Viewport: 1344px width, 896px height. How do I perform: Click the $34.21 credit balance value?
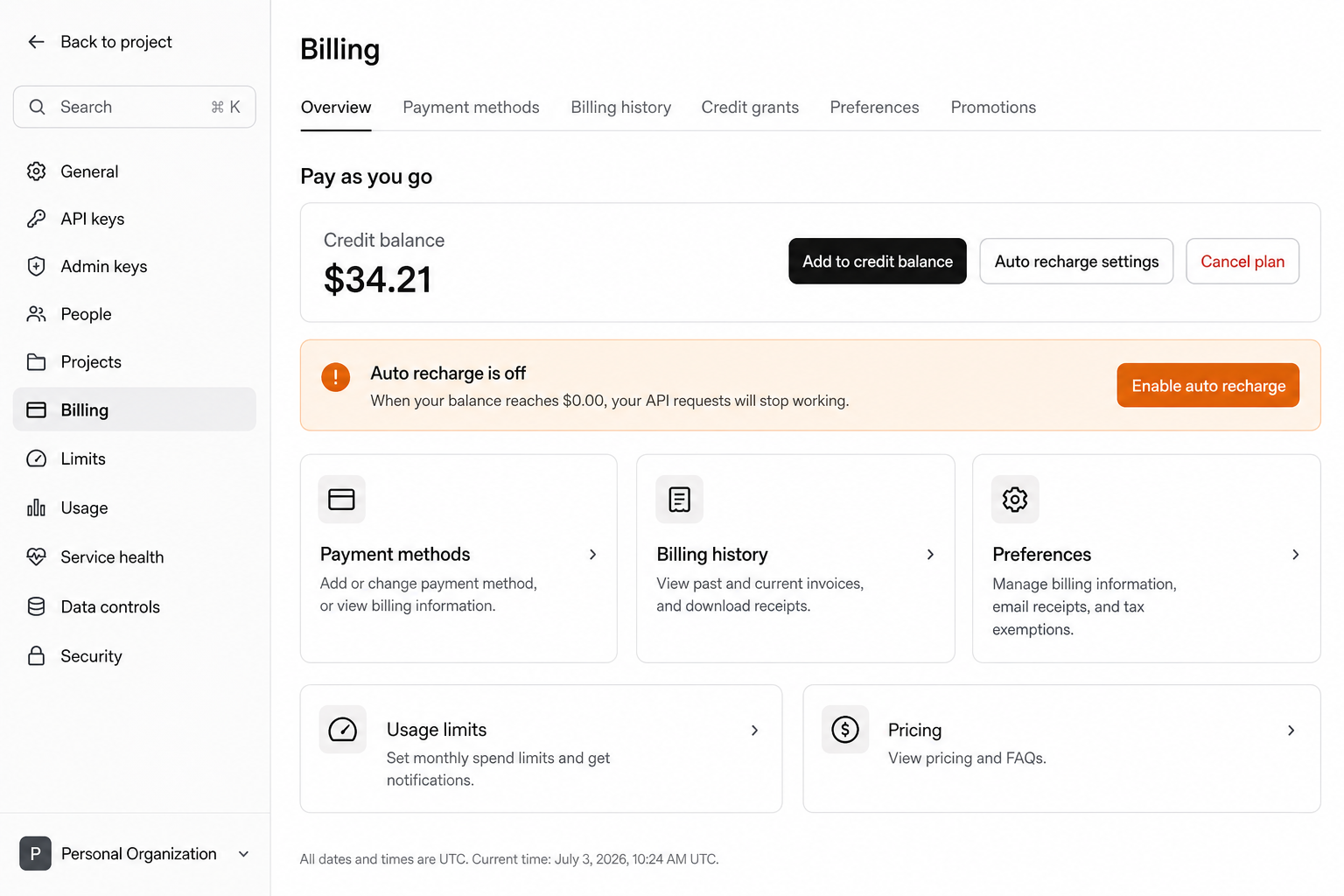click(378, 280)
